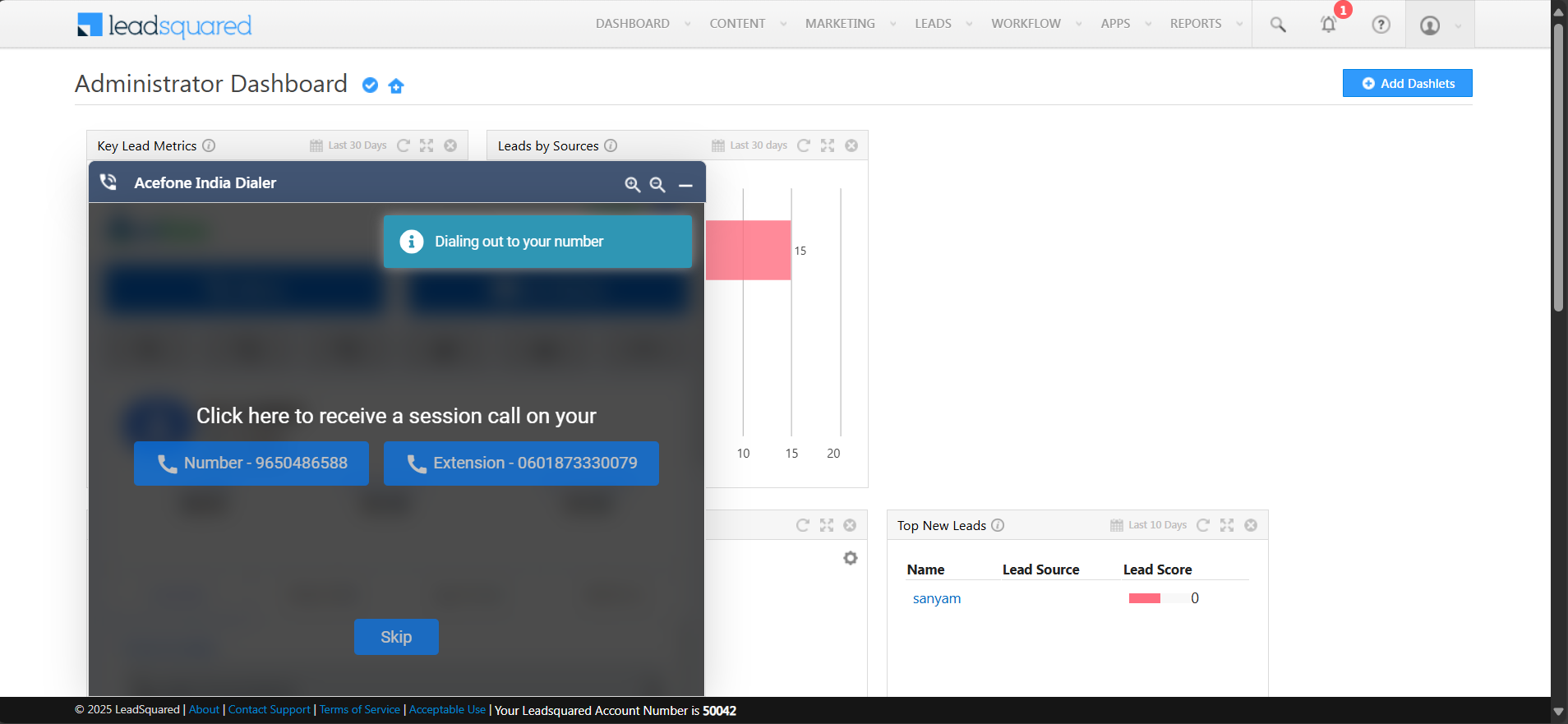Open the About footer link
Image resolution: width=1568 pixels, height=724 pixels.
tap(204, 709)
